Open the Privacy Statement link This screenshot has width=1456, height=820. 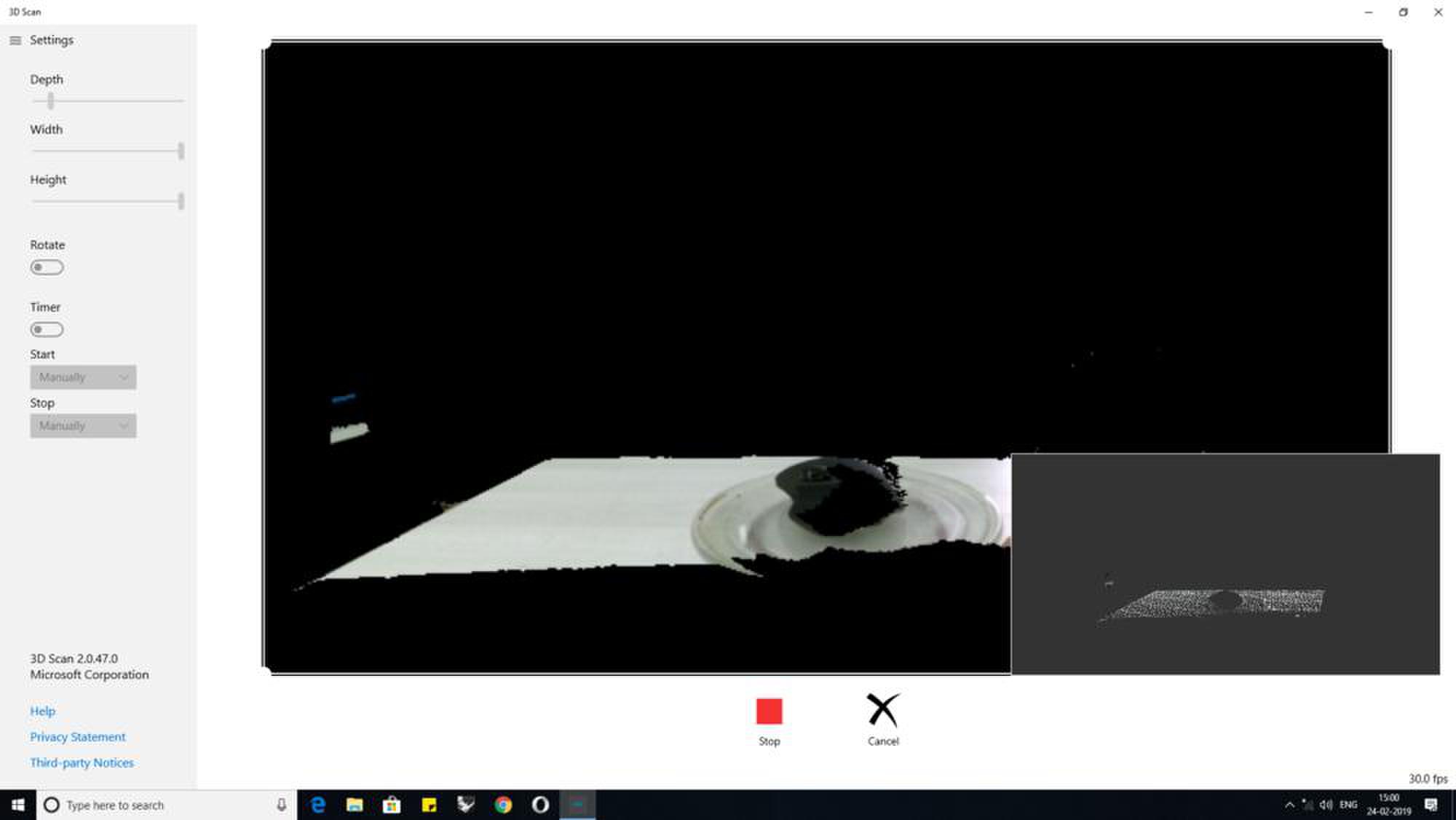[77, 737]
